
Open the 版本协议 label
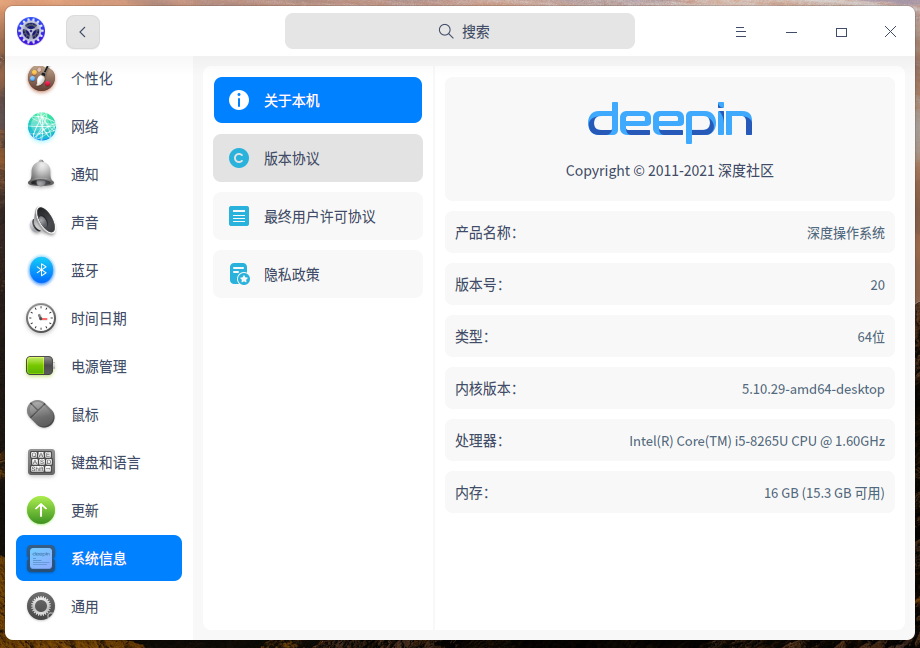pos(292,158)
